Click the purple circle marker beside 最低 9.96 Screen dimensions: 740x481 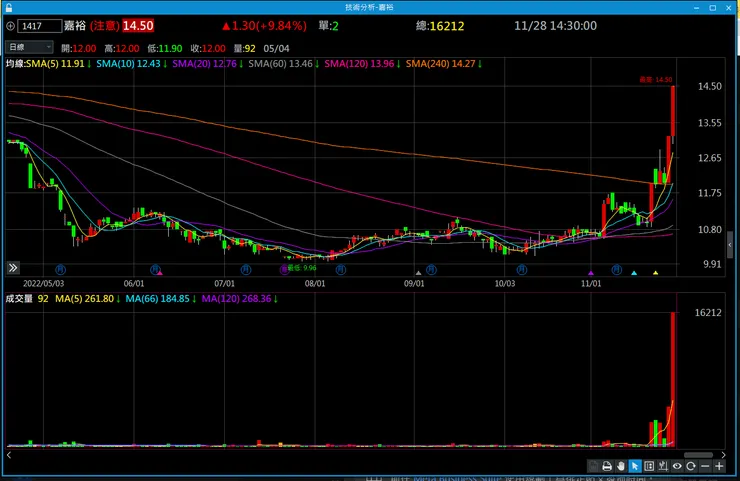click(x=284, y=270)
